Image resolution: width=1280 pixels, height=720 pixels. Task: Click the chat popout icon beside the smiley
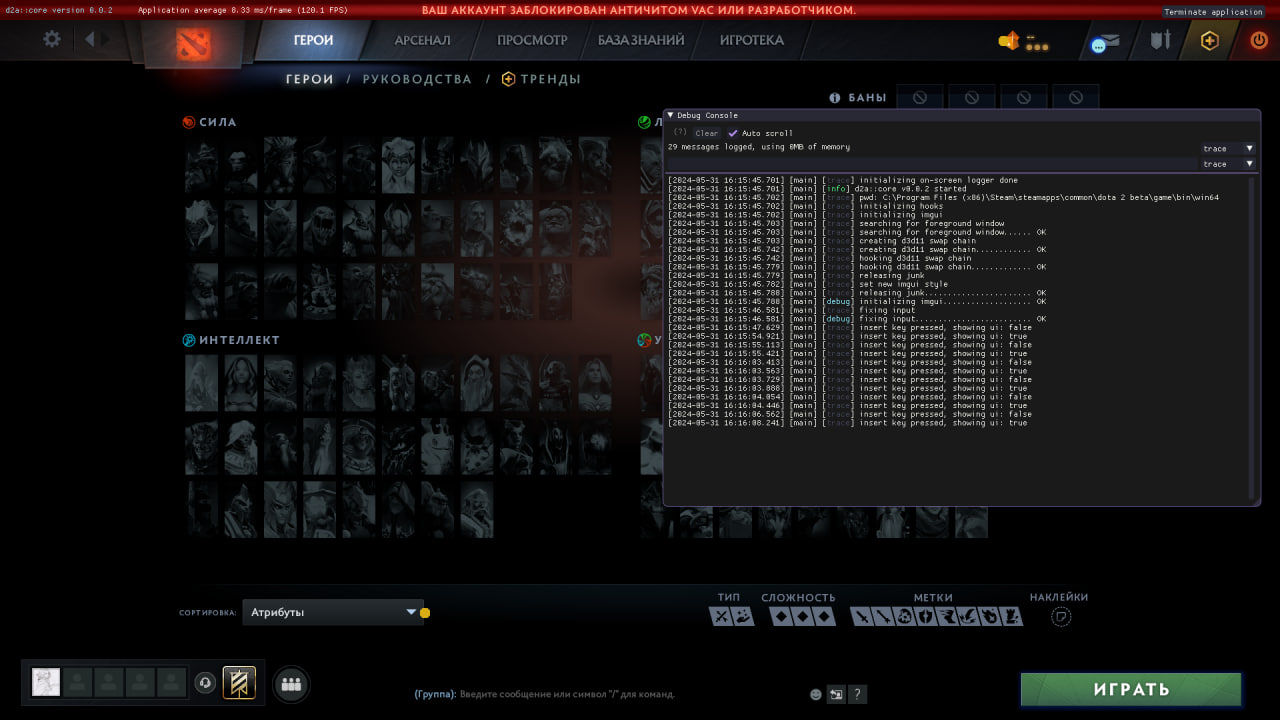click(836, 694)
